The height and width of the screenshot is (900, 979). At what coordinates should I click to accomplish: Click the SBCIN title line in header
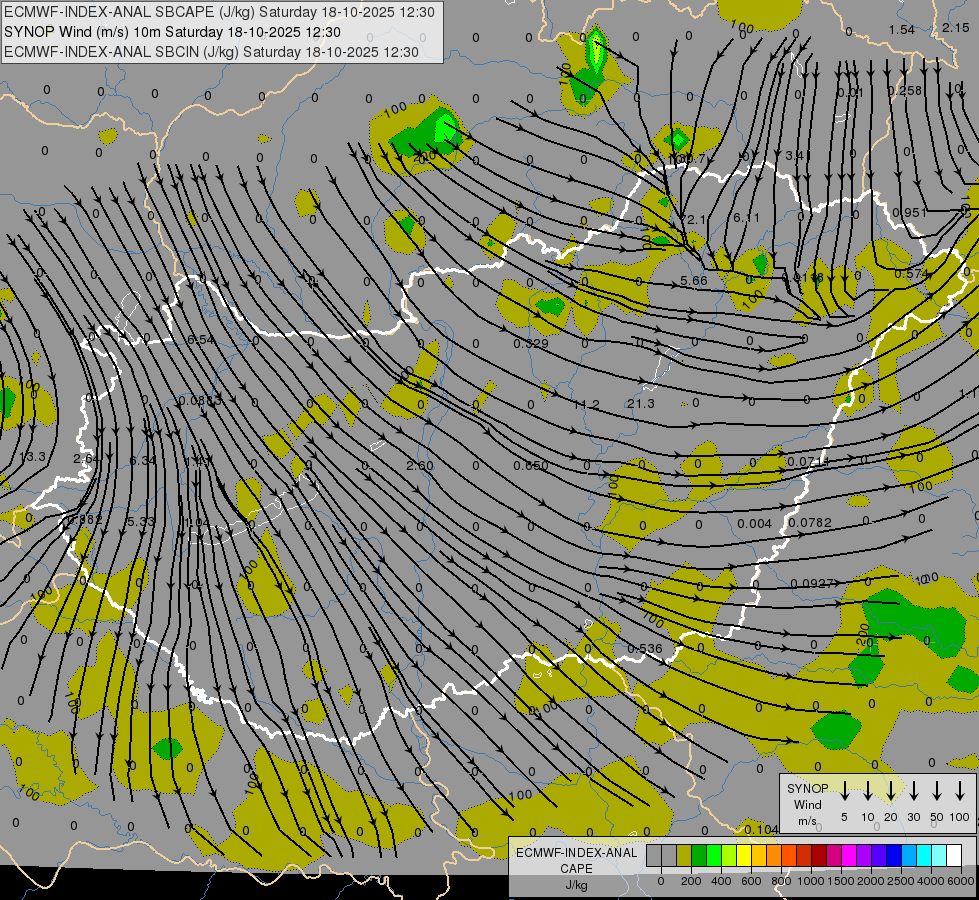[x=211, y=52]
